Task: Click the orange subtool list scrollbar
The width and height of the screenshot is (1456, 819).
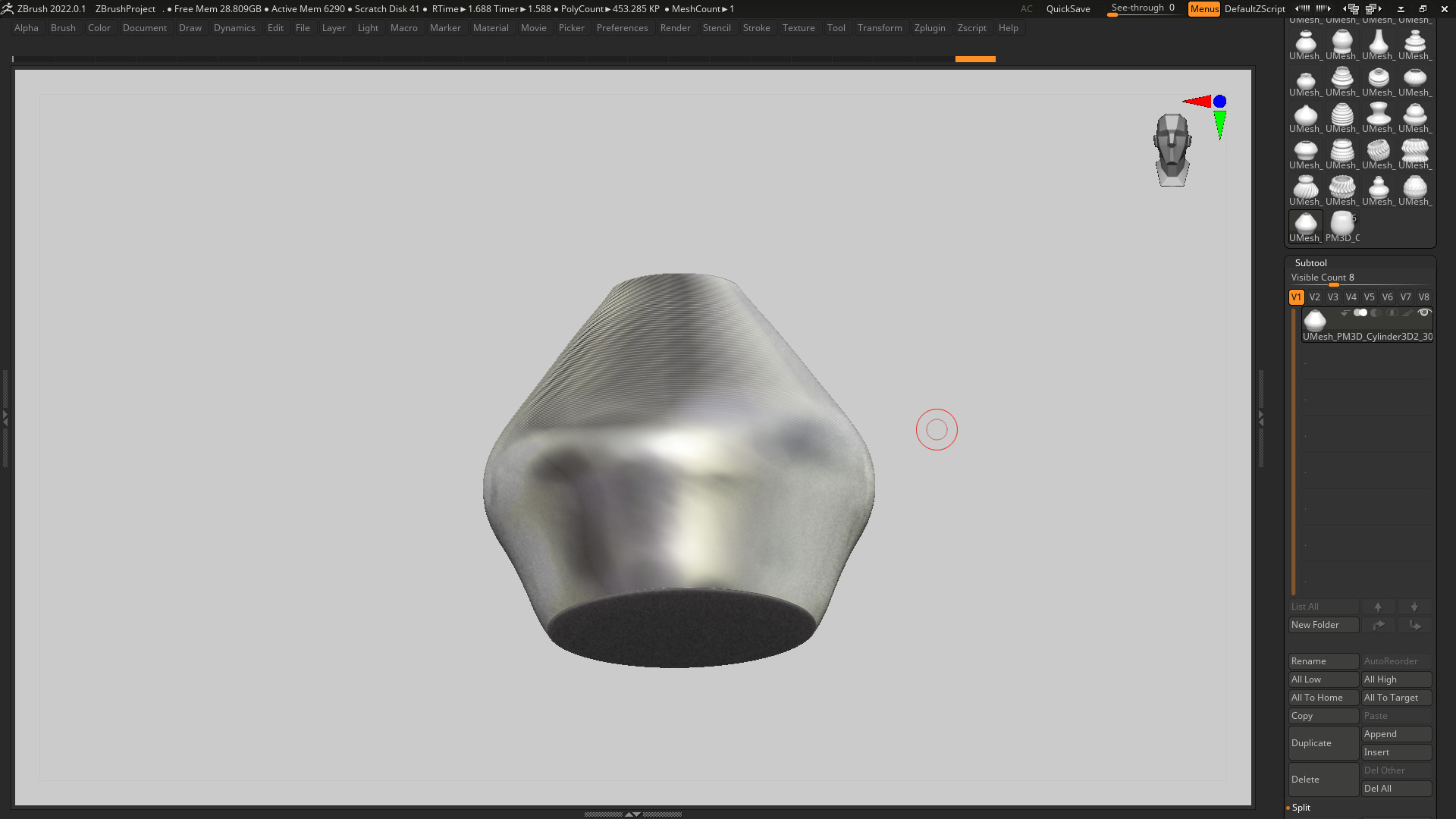Action: click(1294, 452)
